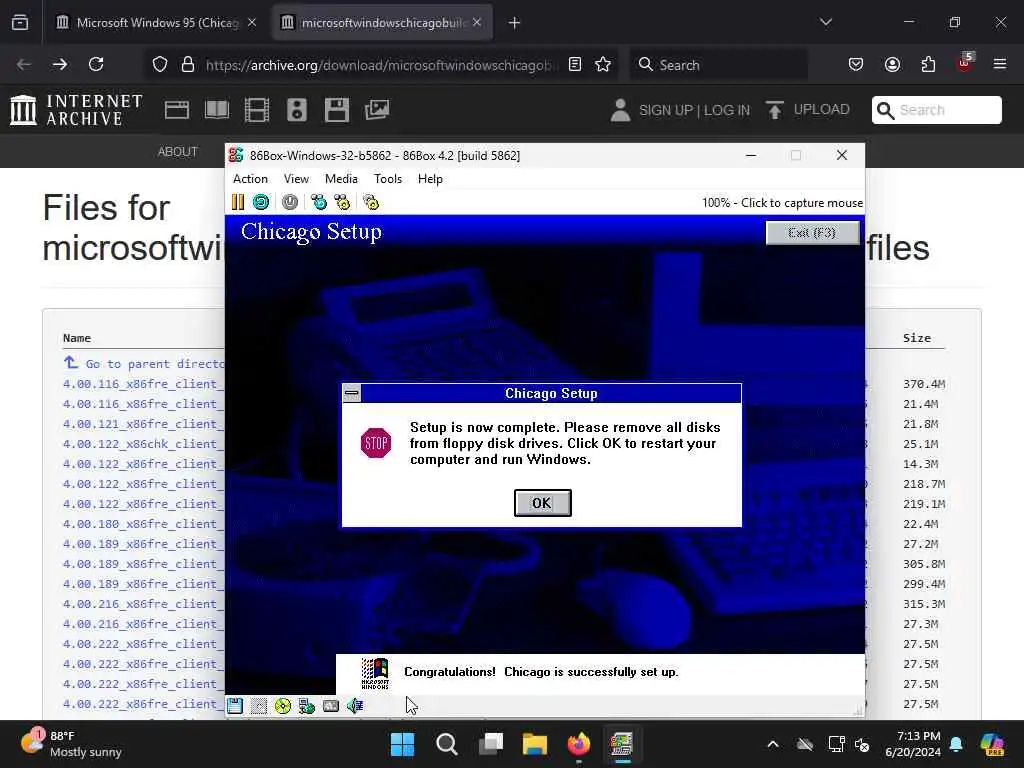Open Firefox tracking protection shield

[x=160, y=64]
